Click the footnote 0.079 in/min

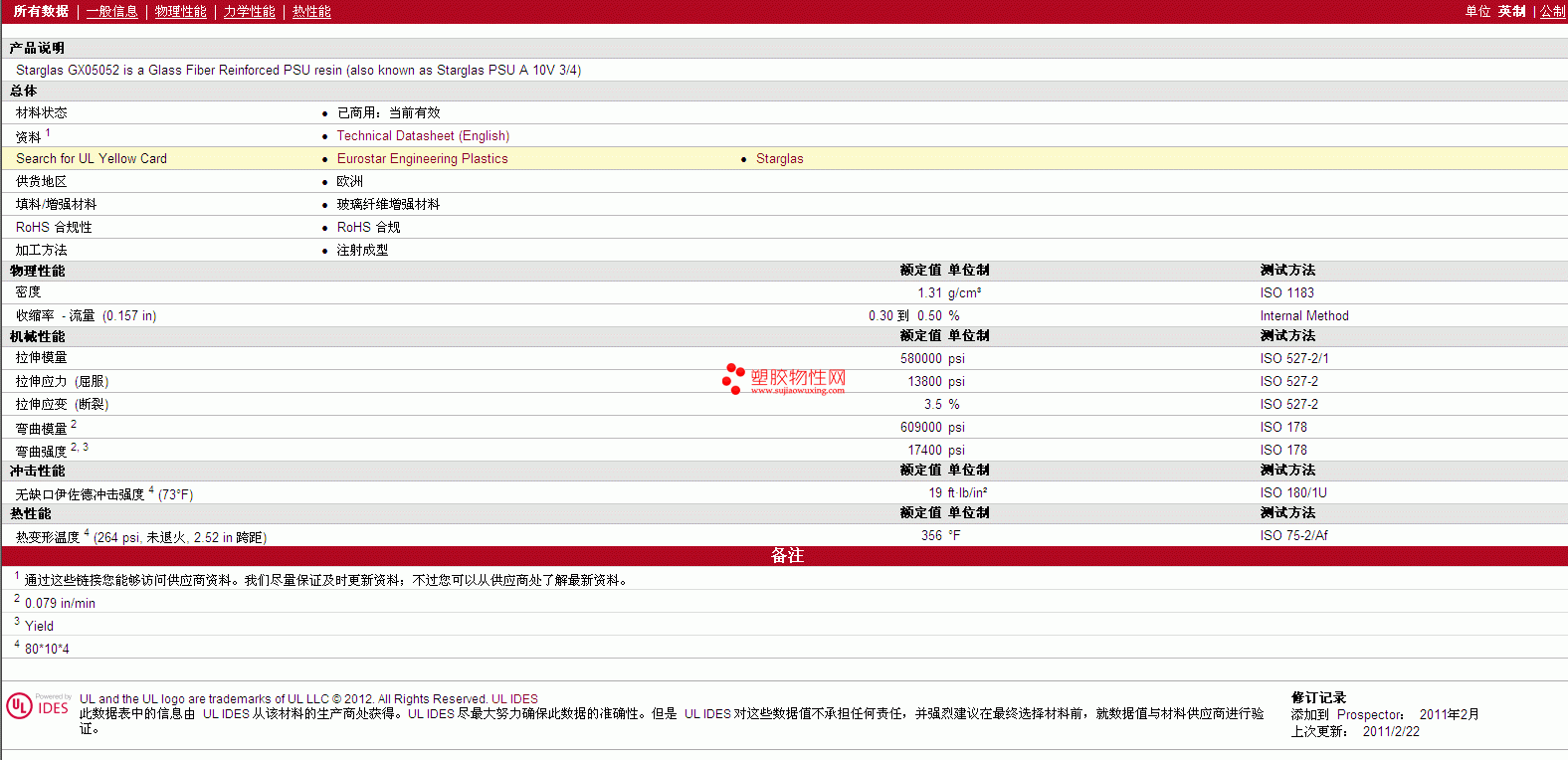pos(60,604)
